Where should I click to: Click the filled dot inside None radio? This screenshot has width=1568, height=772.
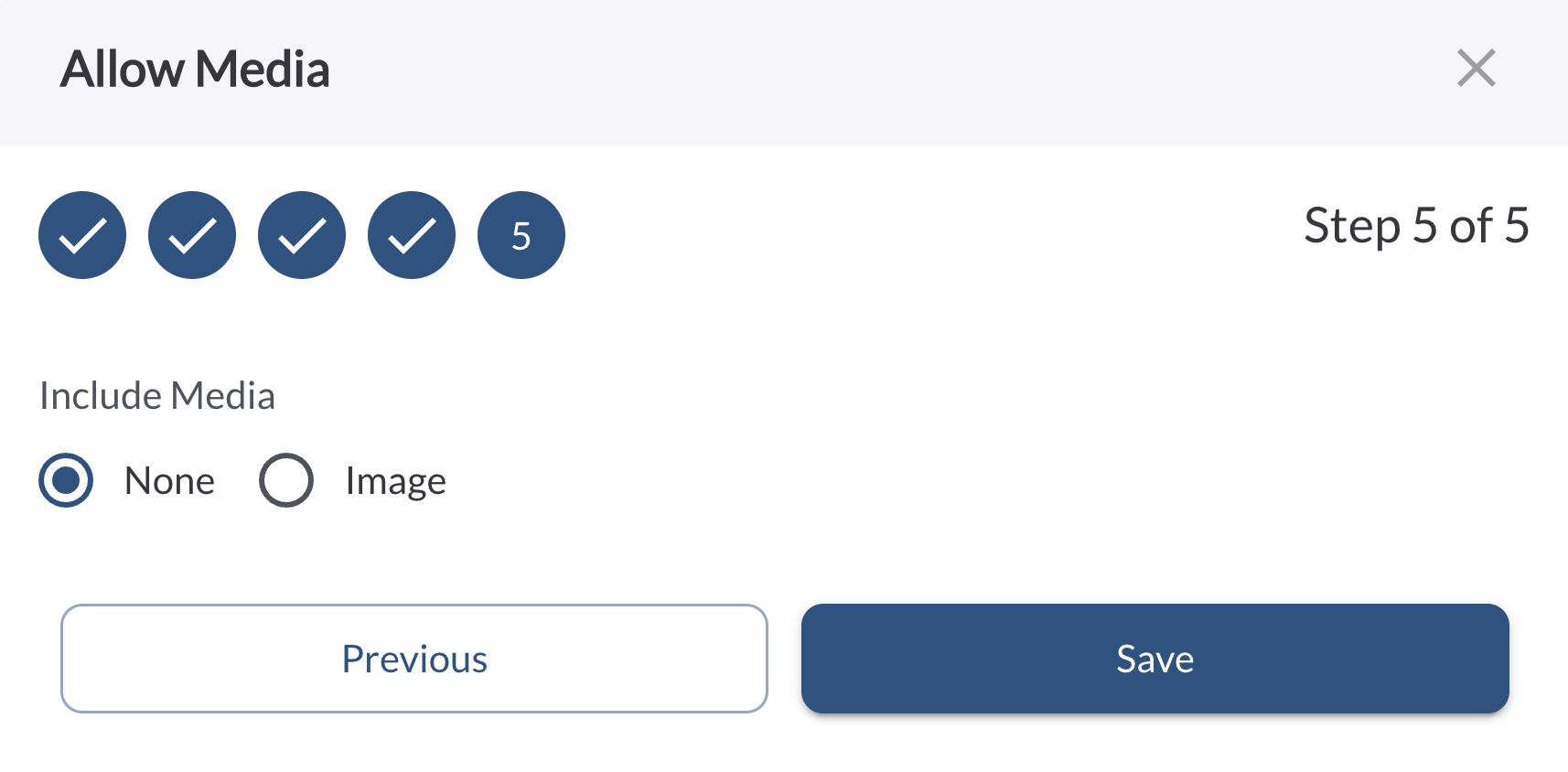pyautogui.click(x=66, y=480)
